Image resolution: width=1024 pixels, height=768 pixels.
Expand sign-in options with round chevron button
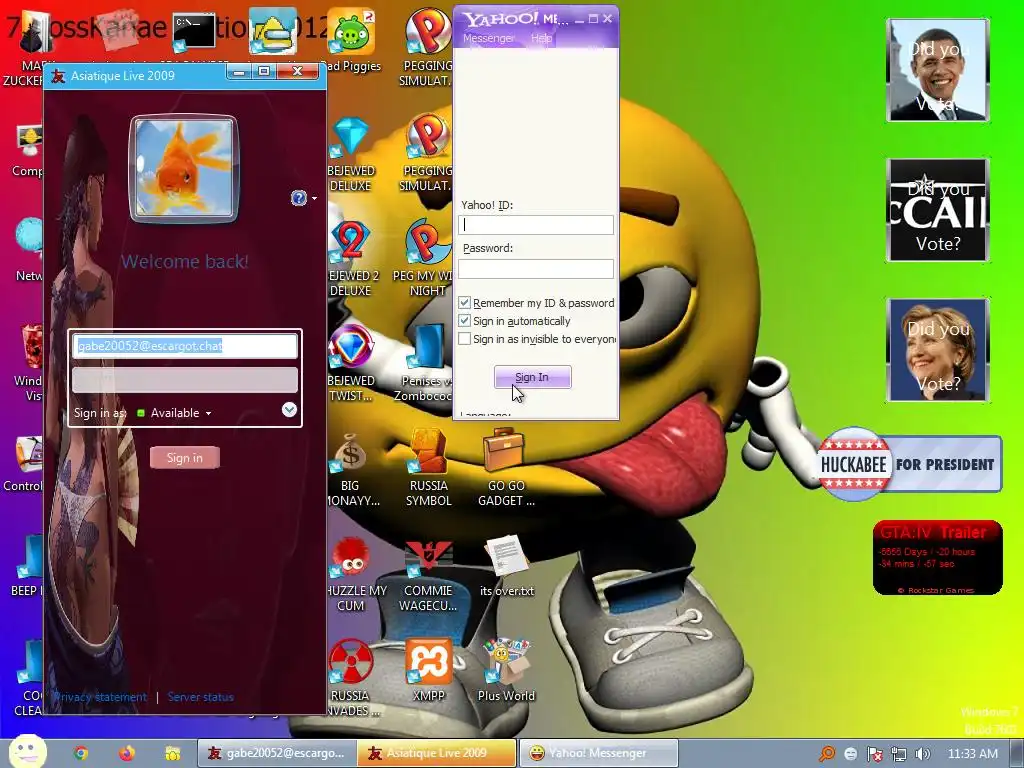289,409
